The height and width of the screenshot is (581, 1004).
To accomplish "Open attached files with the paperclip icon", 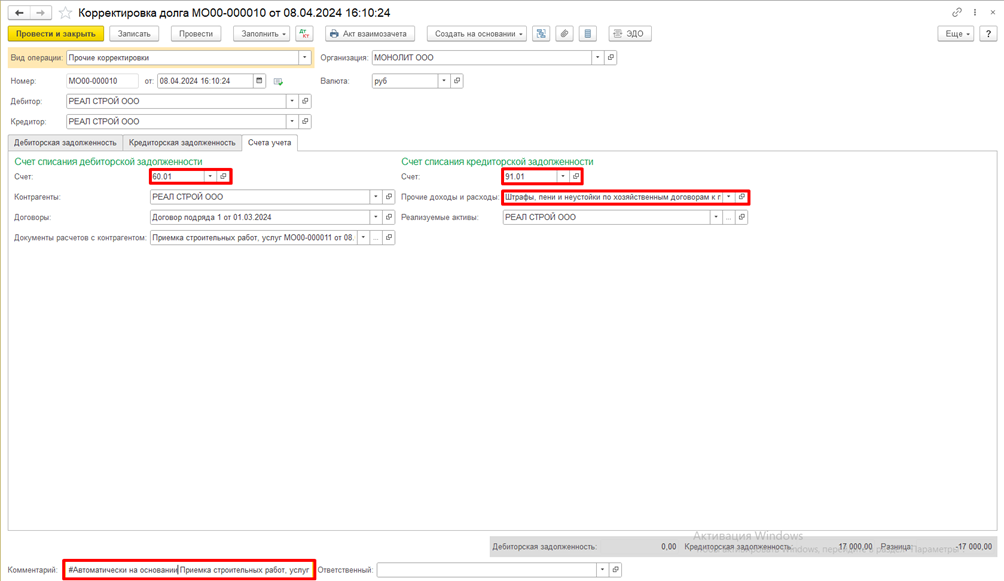I will tap(564, 34).
